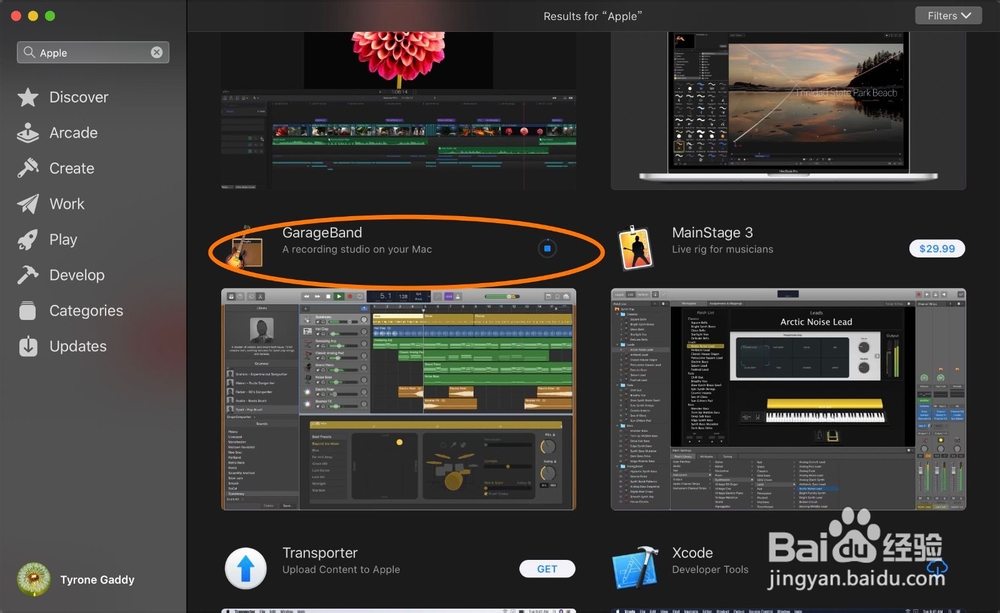The width and height of the screenshot is (1000, 613).
Task: Select the Develop hammer icon
Action: tap(27, 275)
